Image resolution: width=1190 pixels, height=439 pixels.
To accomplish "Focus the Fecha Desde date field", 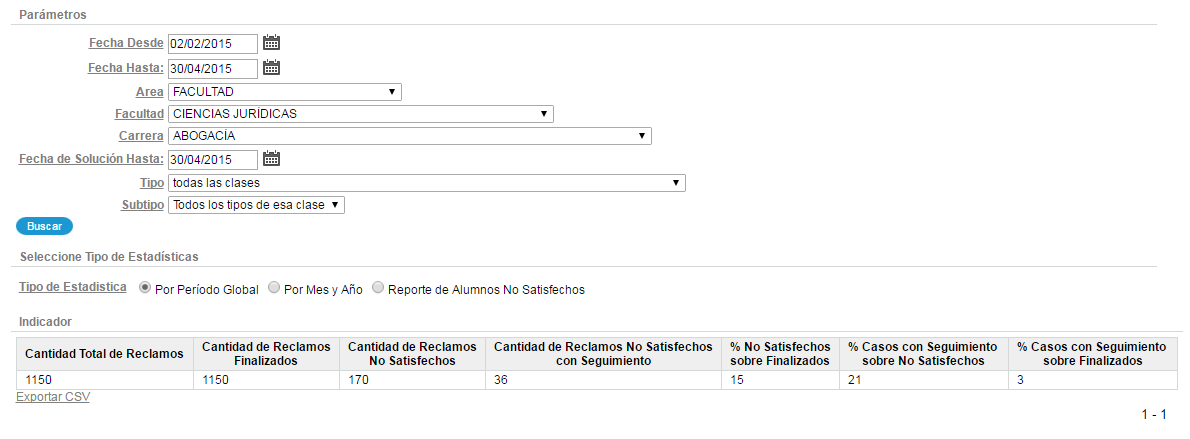I will click(212, 44).
